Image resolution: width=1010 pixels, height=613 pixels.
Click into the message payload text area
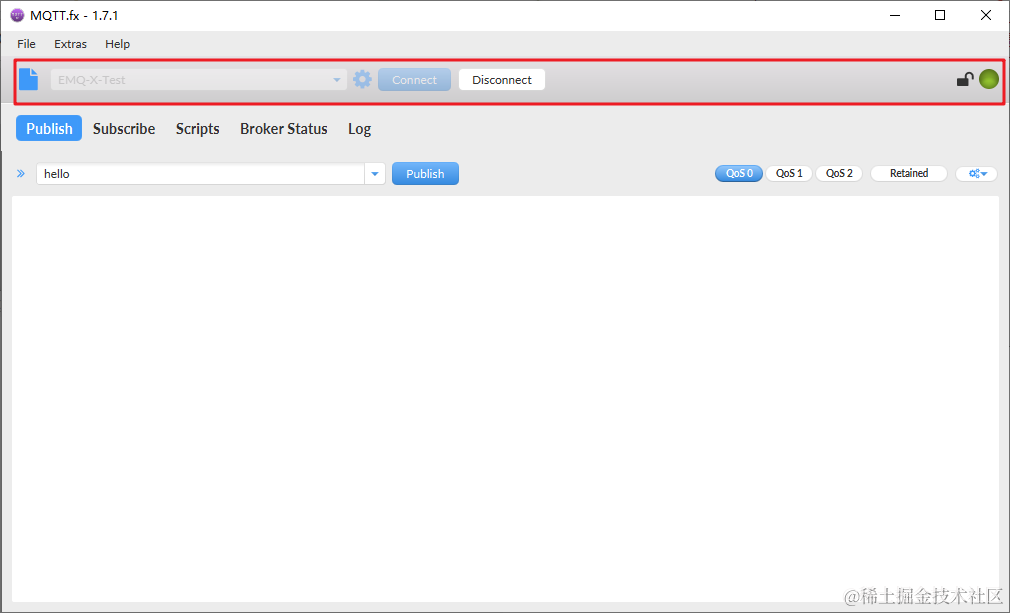click(505, 399)
